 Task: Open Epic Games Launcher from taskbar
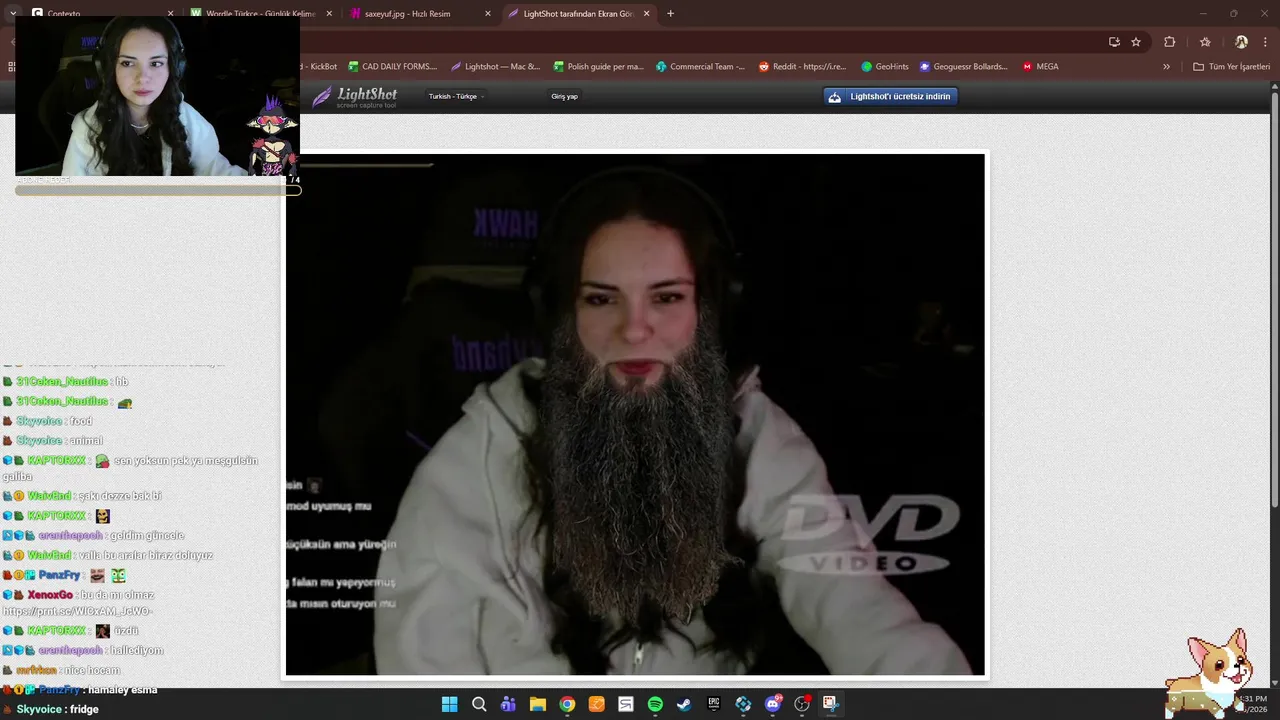tap(714, 704)
